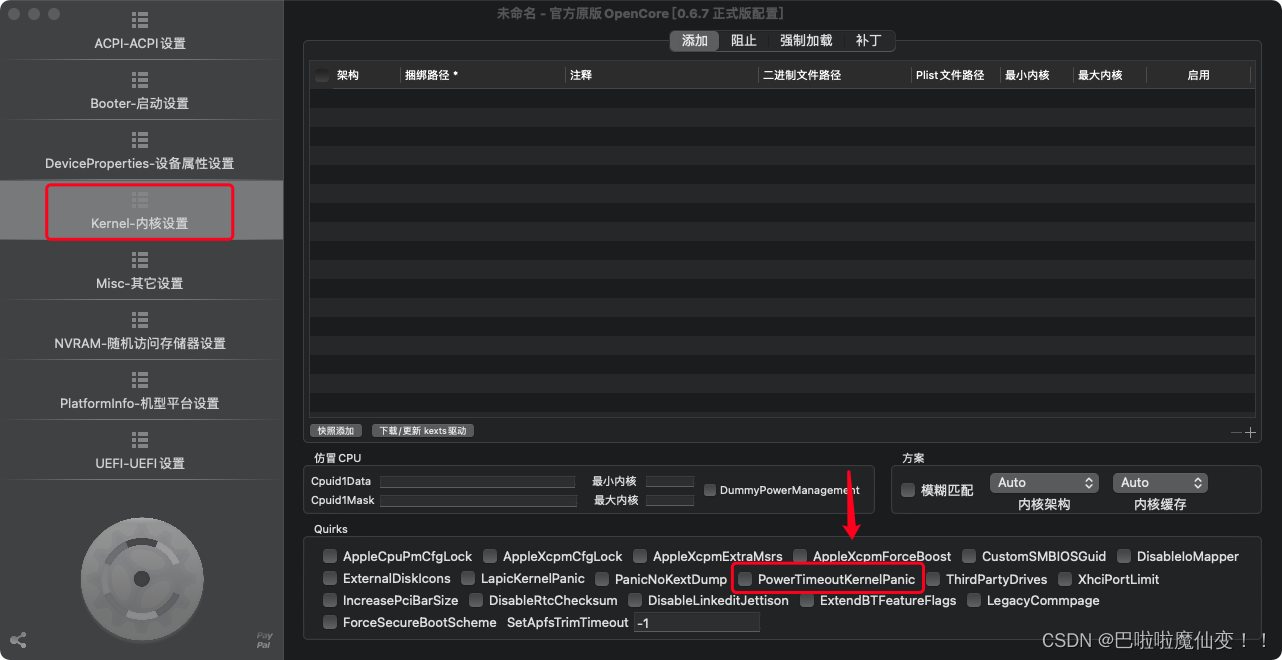The width and height of the screenshot is (1282, 660).
Task: Toggle ExternalDiskIcons checkbox
Action: click(330, 578)
